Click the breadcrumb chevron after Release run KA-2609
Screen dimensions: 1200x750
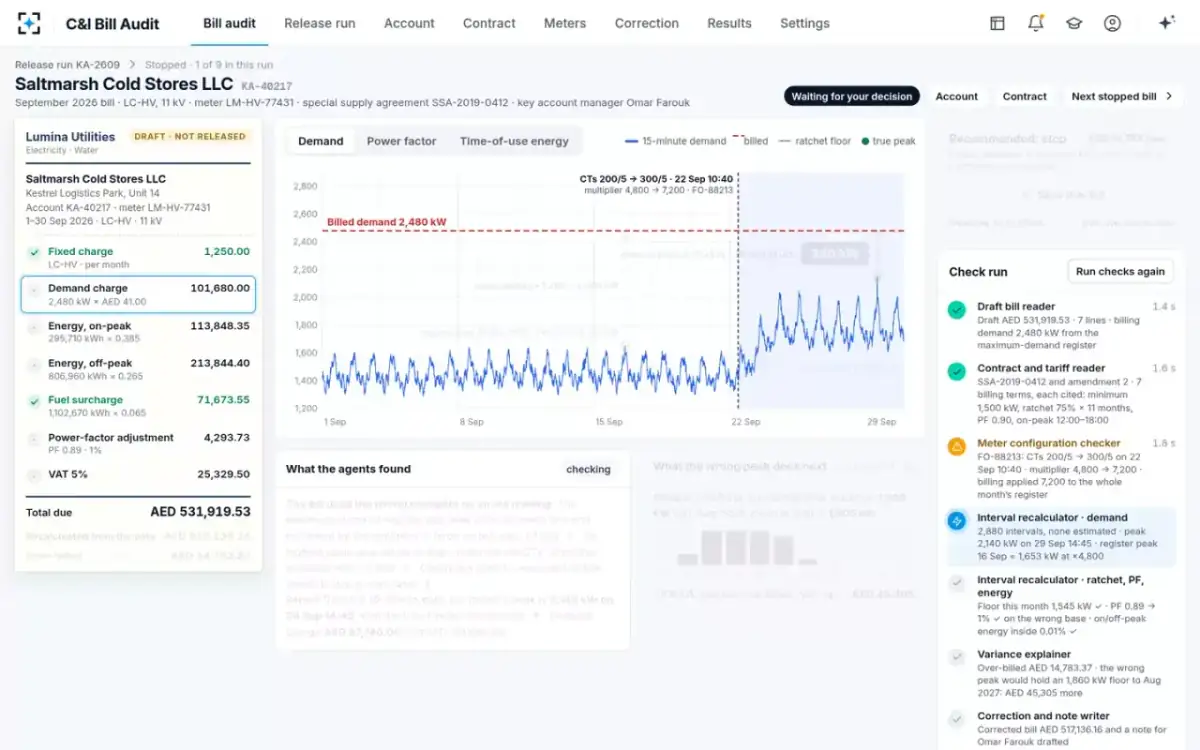(x=132, y=65)
